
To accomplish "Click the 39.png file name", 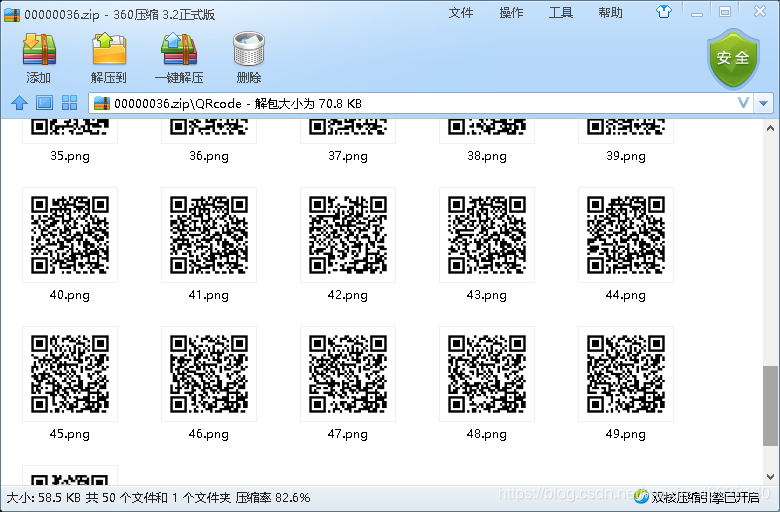I will [626, 156].
